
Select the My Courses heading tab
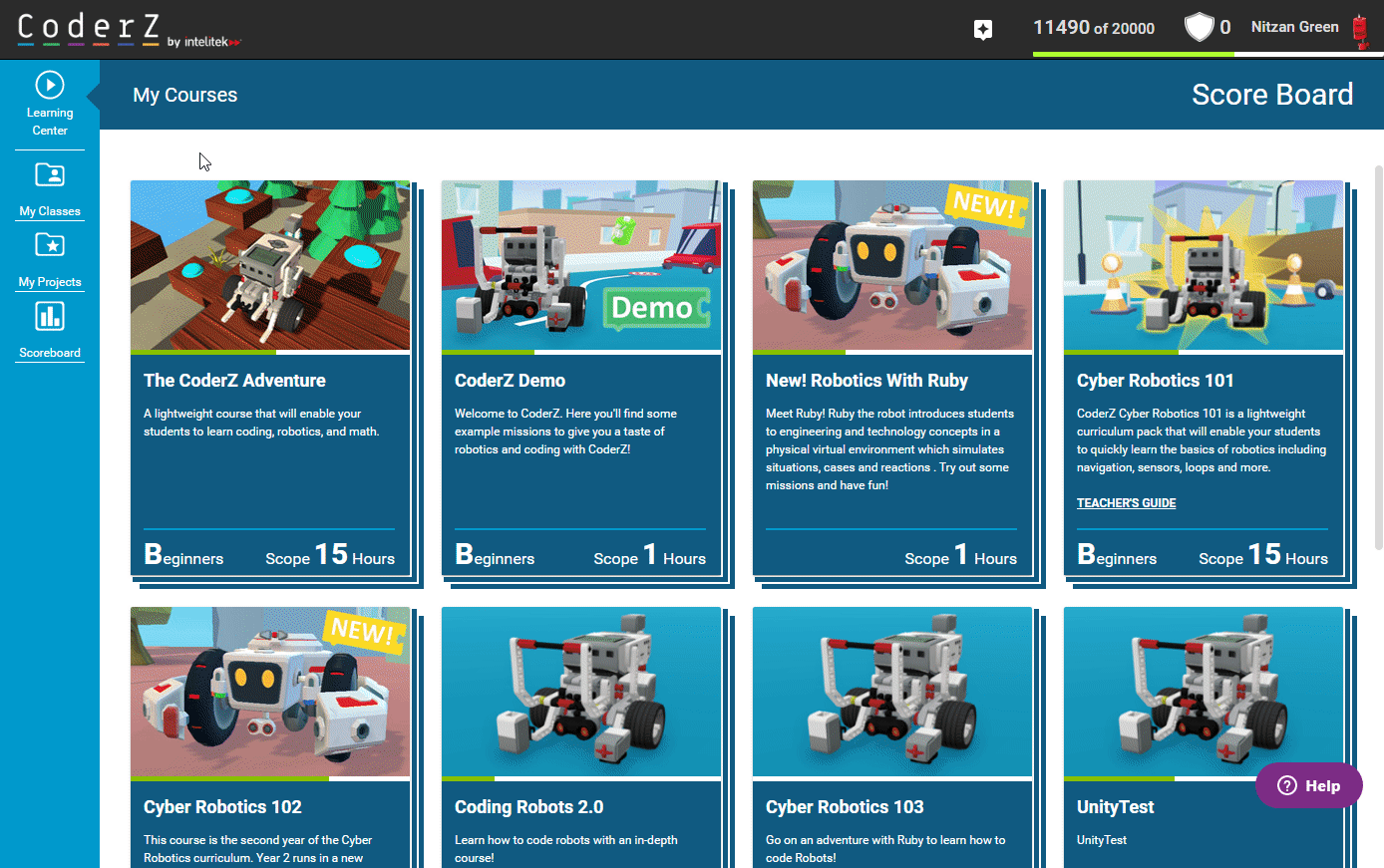185,95
